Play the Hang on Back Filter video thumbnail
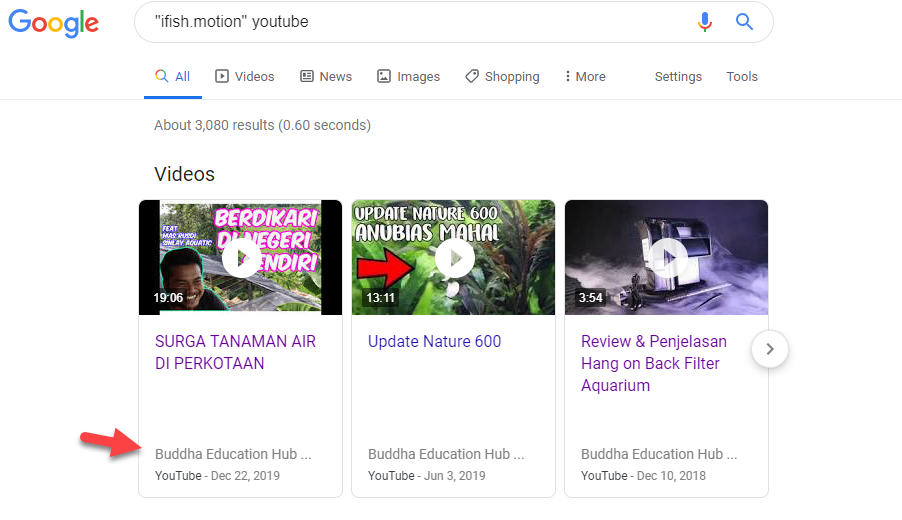 point(666,258)
